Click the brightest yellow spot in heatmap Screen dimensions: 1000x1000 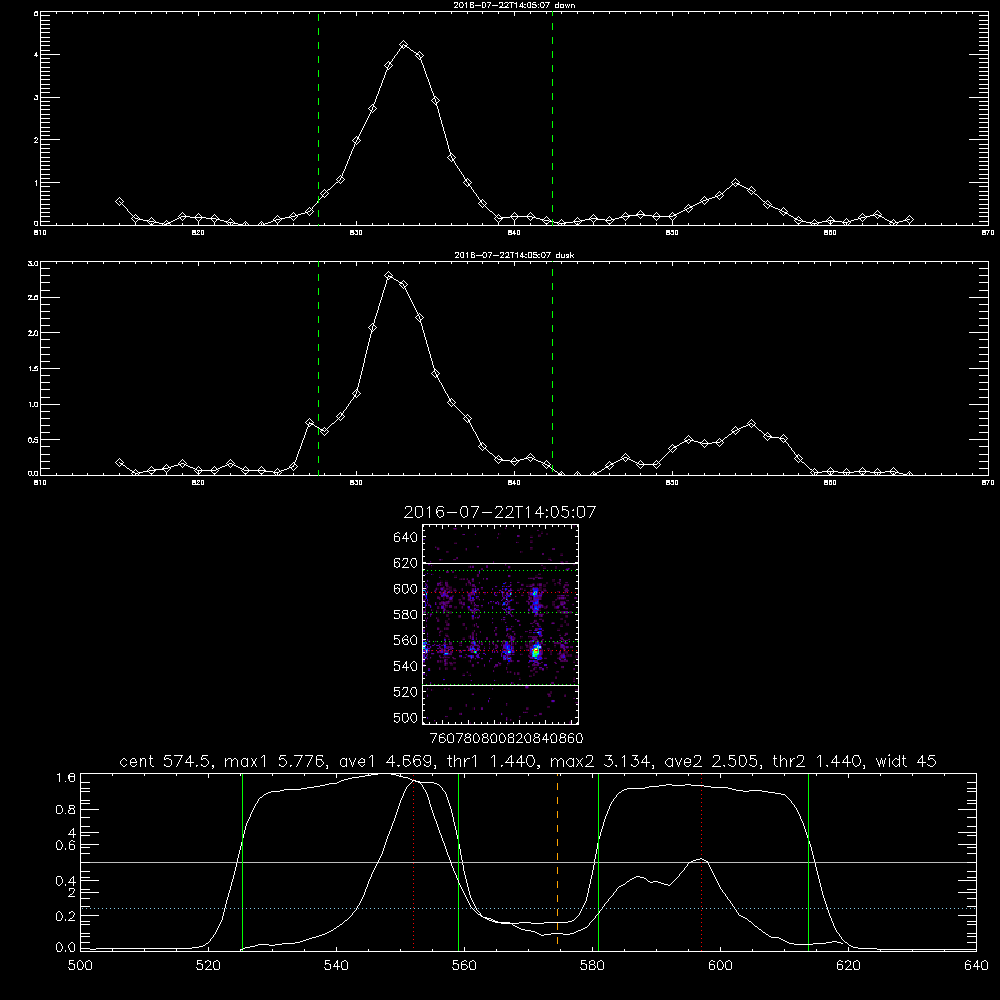coord(536,652)
